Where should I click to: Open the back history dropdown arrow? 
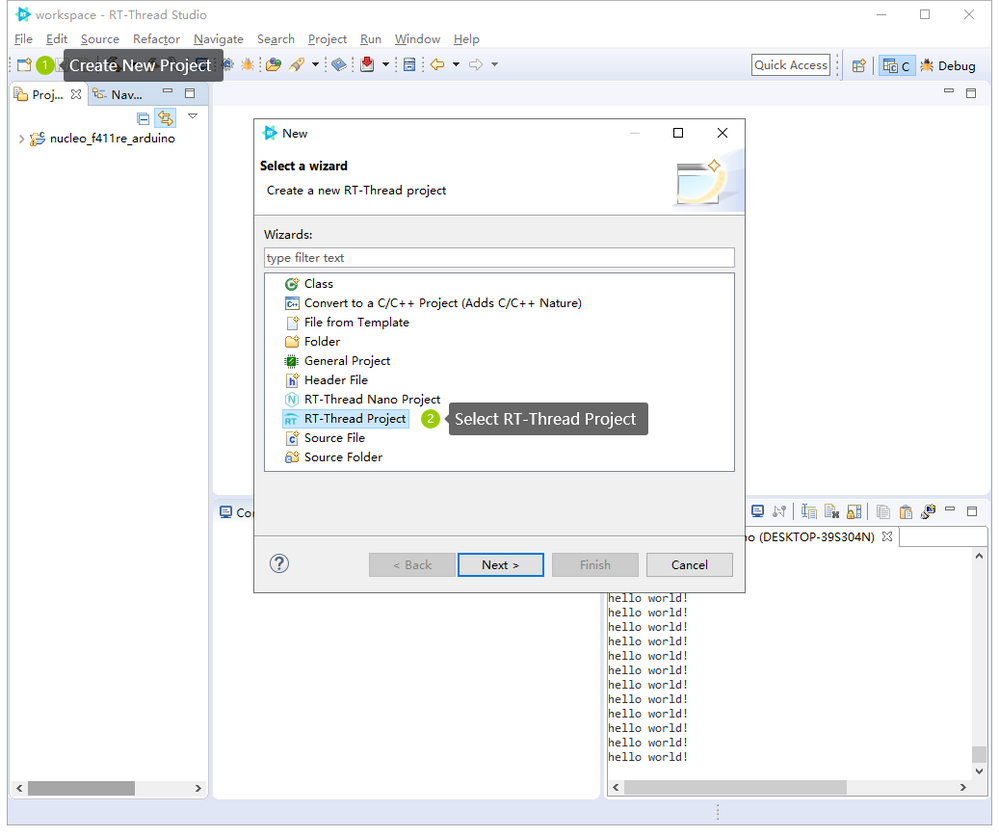pyautogui.click(x=456, y=64)
